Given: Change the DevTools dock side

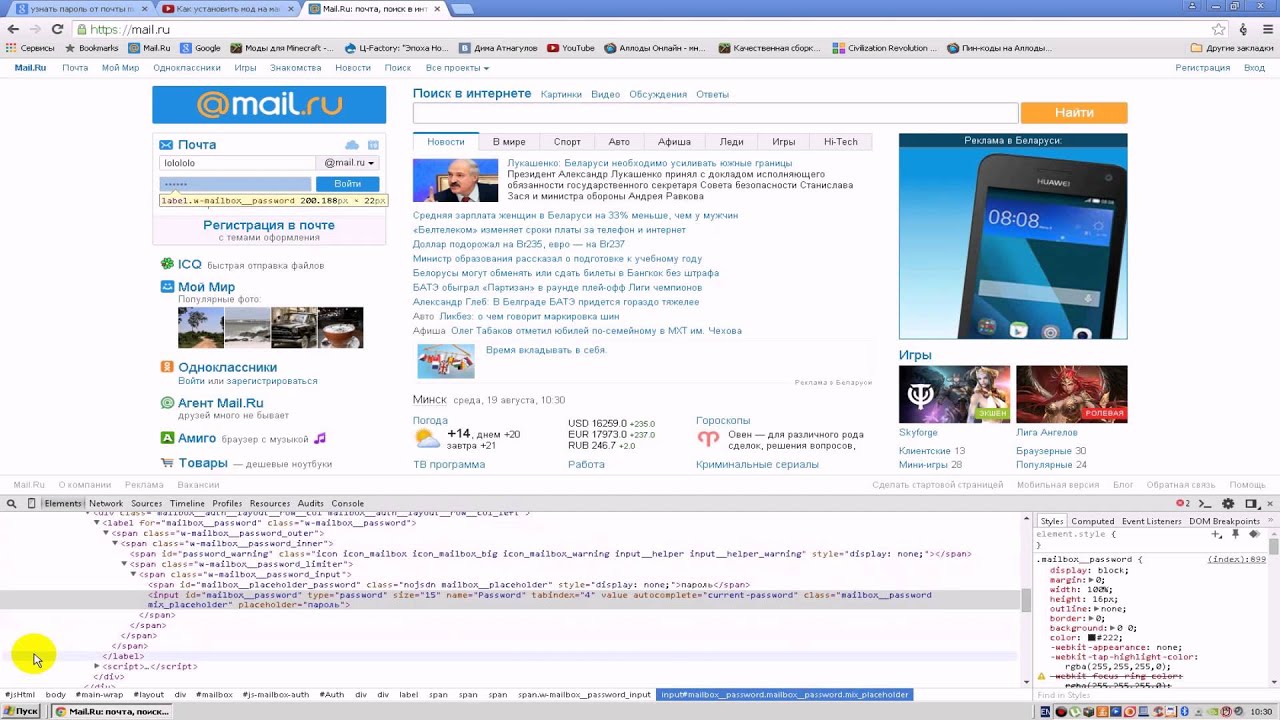Looking at the screenshot, I should click(1251, 504).
